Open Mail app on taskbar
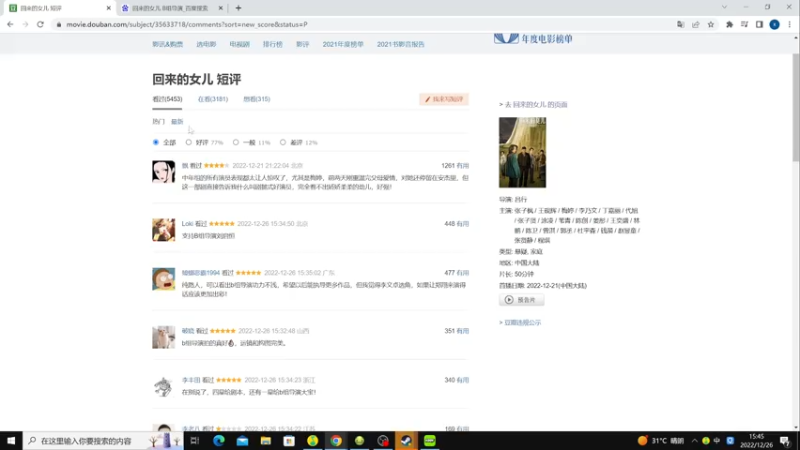800x450 pixels. 242,441
